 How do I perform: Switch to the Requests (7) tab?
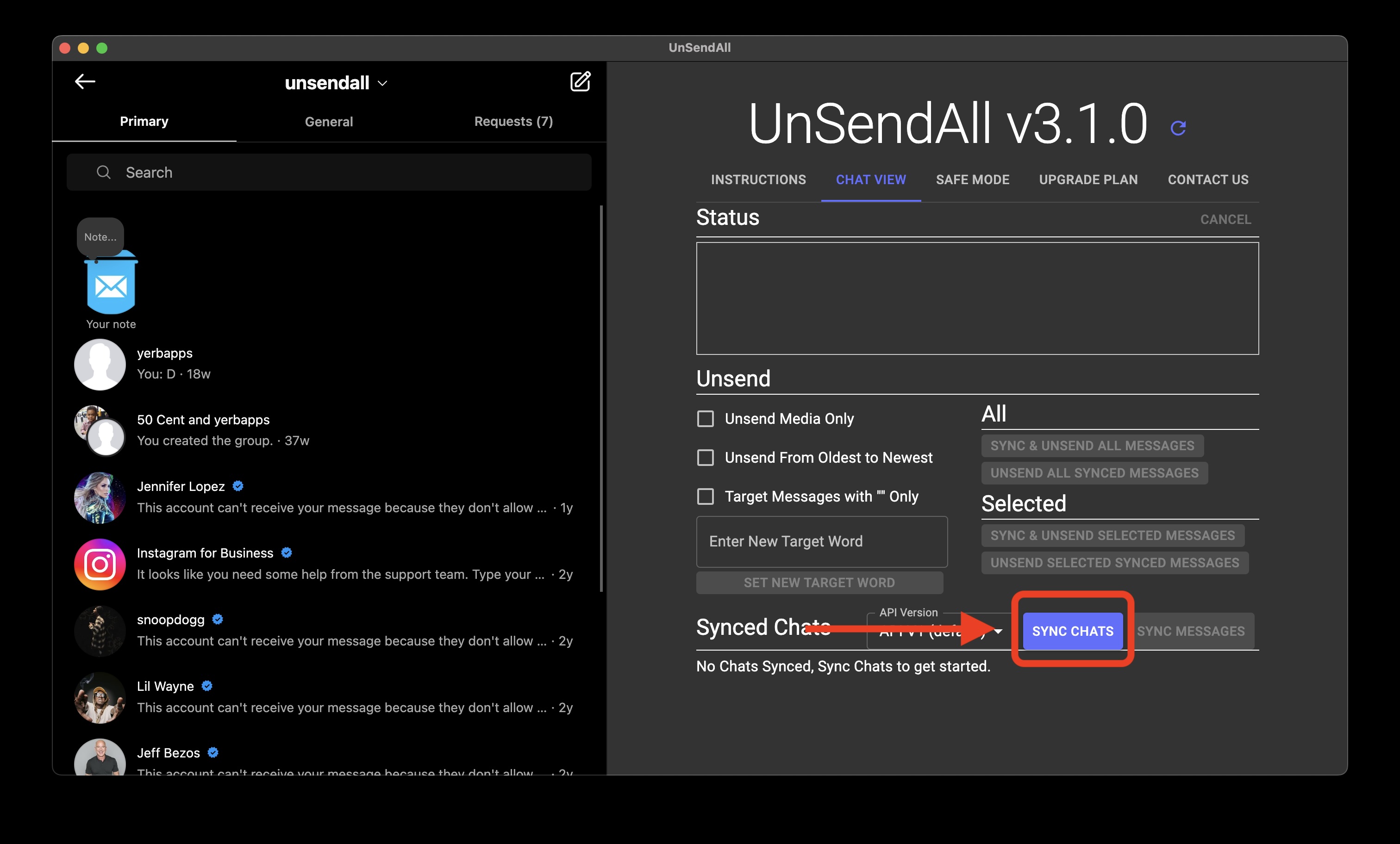[x=513, y=122]
